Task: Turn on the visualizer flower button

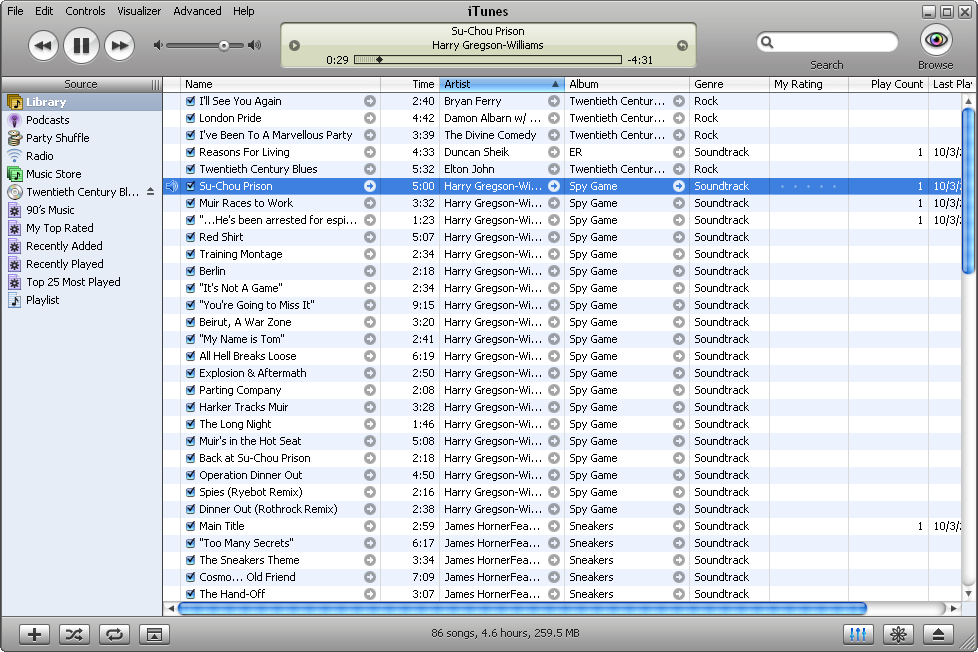Action: pyautogui.click(x=898, y=635)
